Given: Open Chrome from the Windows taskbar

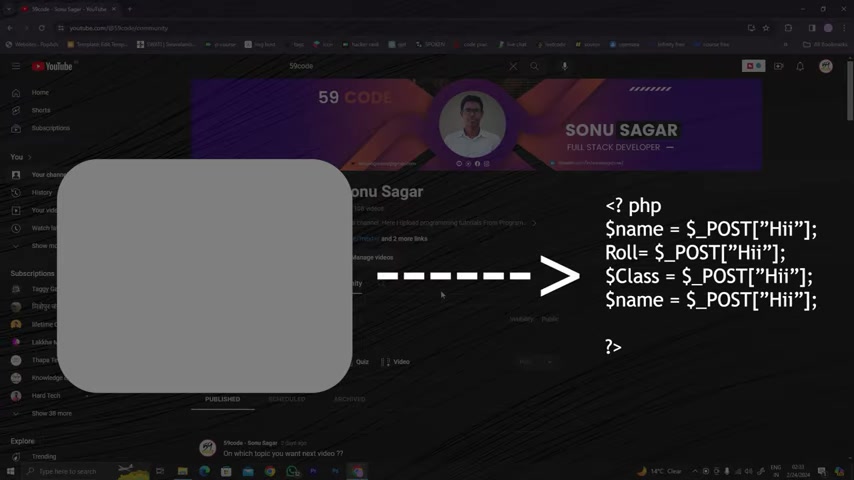Looking at the screenshot, I should click(270, 471).
